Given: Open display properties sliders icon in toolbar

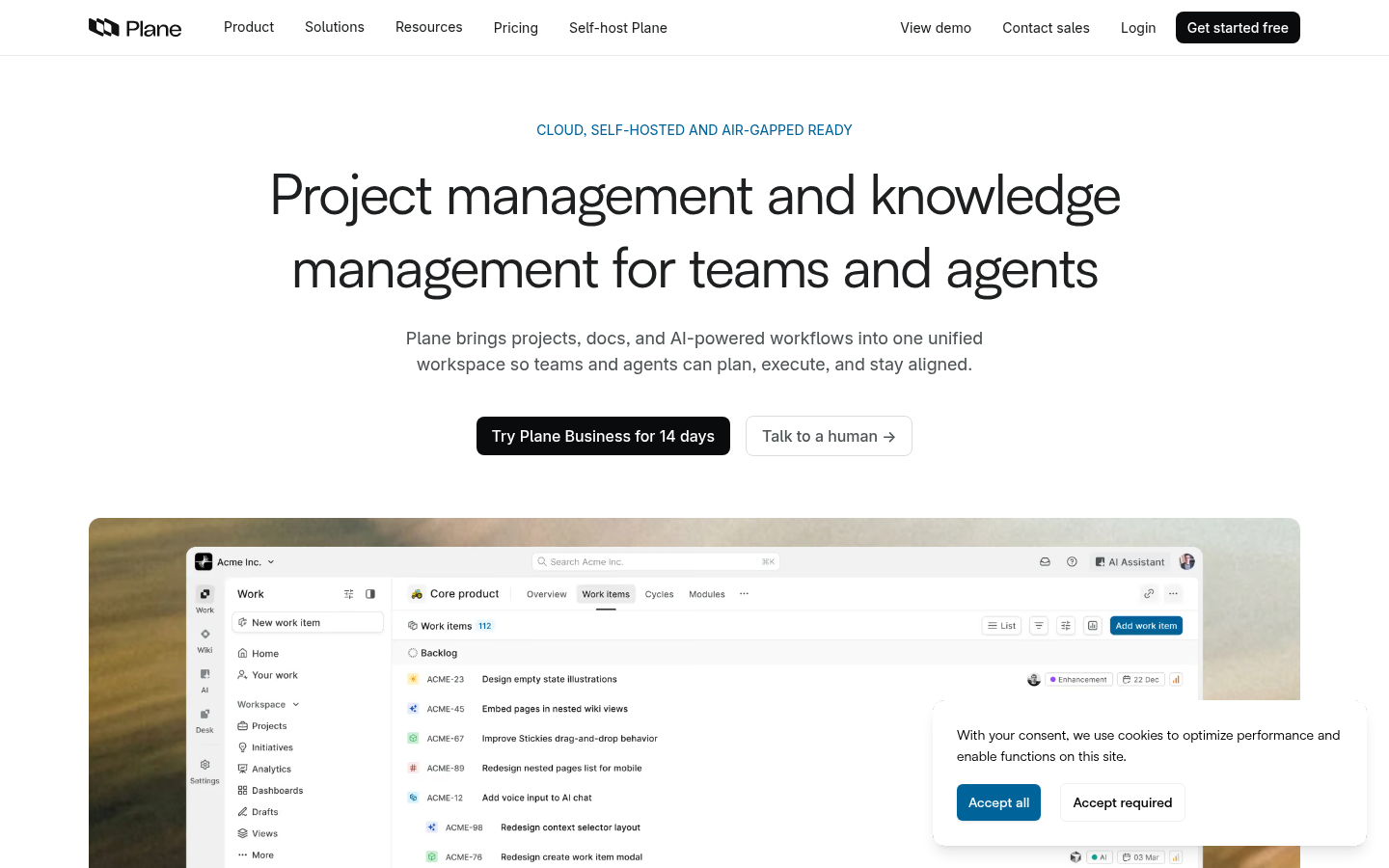Looking at the screenshot, I should pos(1066,626).
